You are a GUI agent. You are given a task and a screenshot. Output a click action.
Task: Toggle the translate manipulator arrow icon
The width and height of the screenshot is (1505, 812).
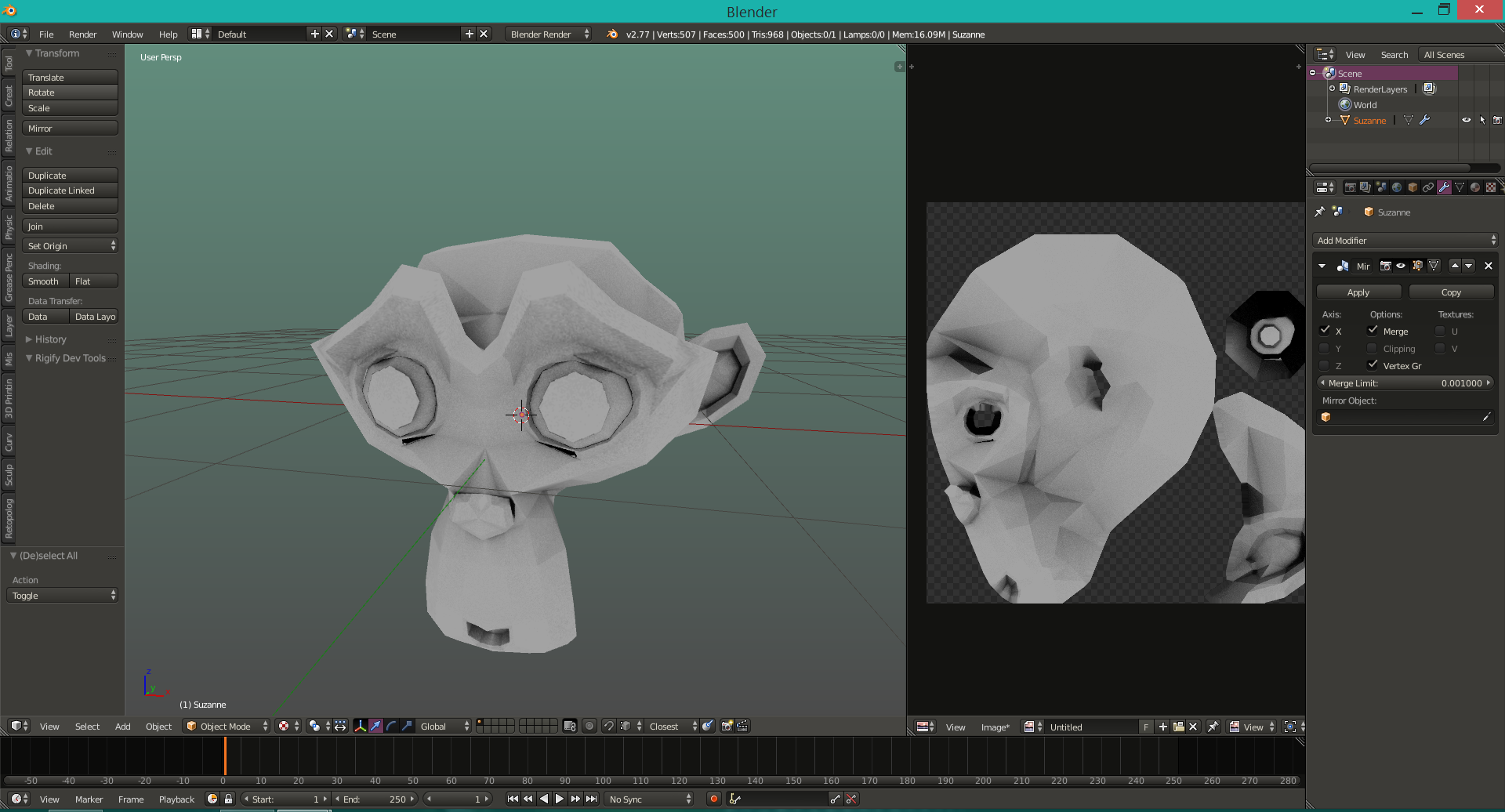pos(376,726)
